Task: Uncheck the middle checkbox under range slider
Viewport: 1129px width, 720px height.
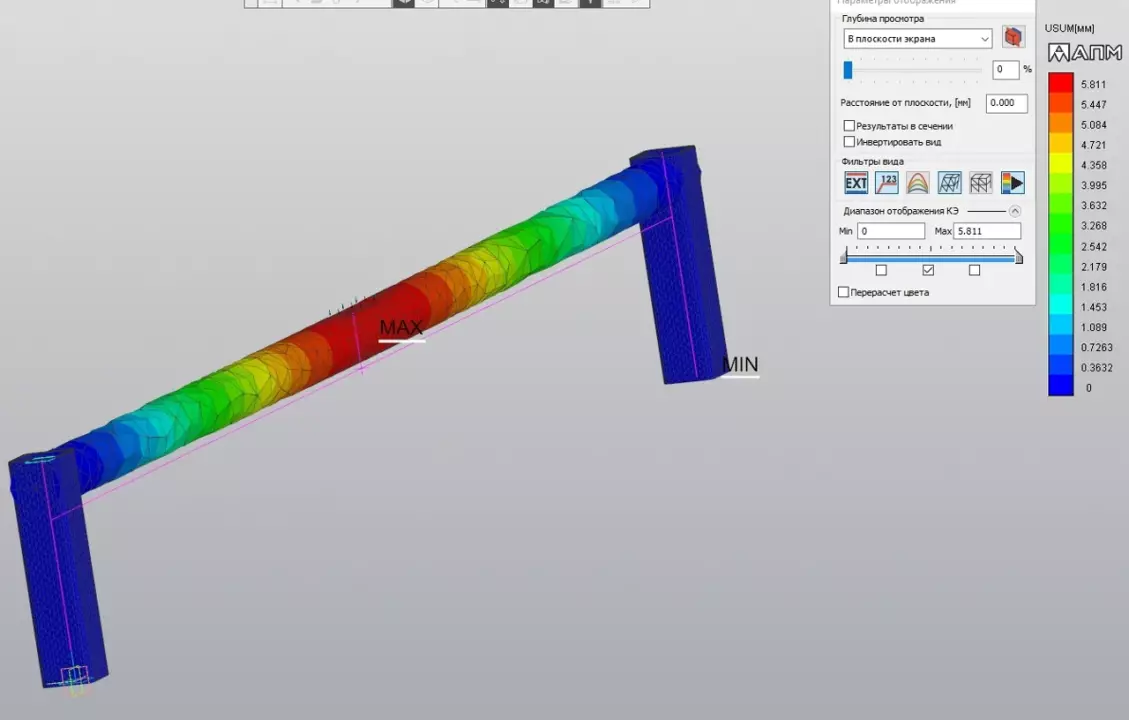Action: tap(928, 270)
